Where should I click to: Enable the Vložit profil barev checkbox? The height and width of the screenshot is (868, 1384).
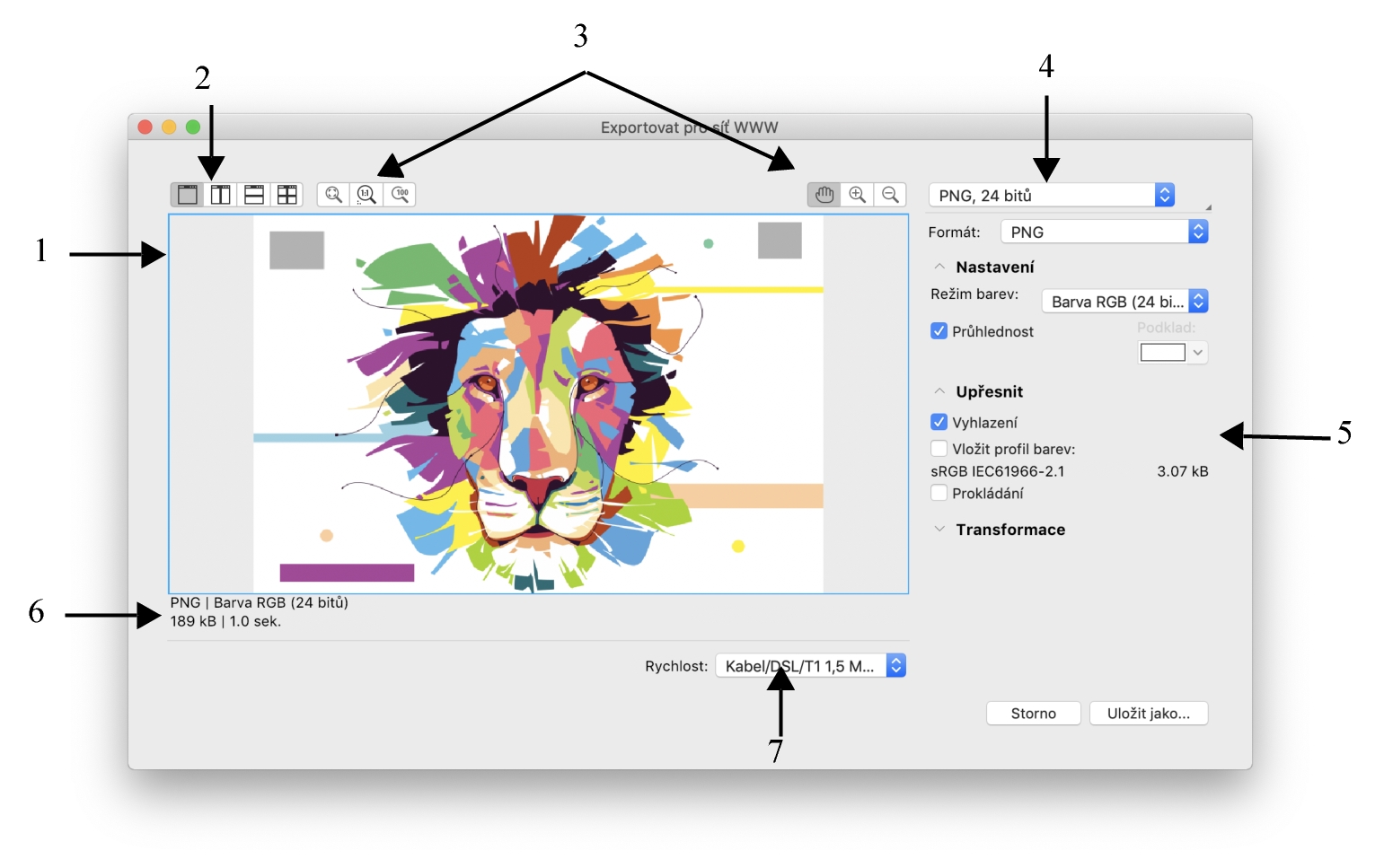point(939,449)
